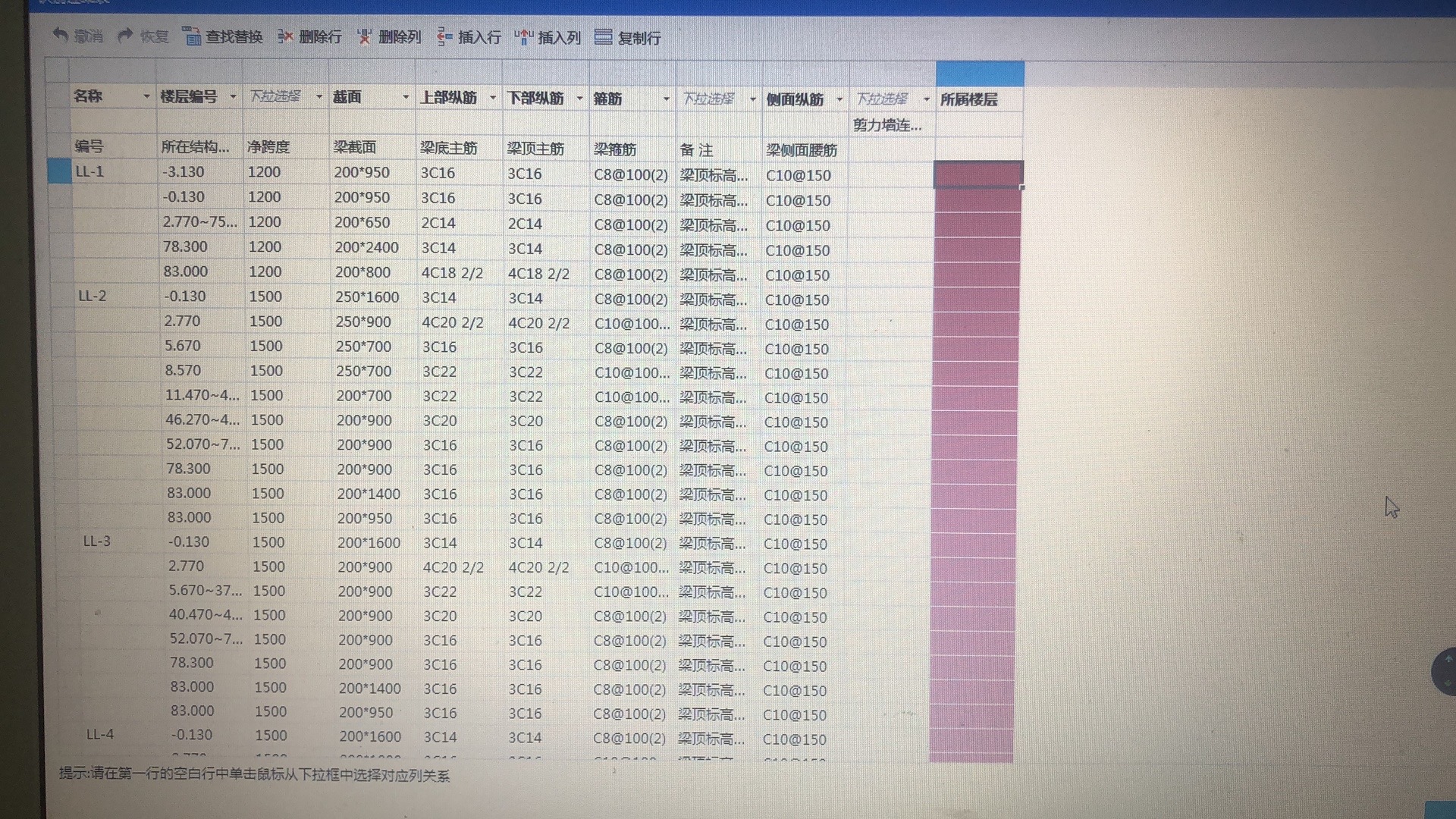Click the 删除行 text label

[x=320, y=36]
